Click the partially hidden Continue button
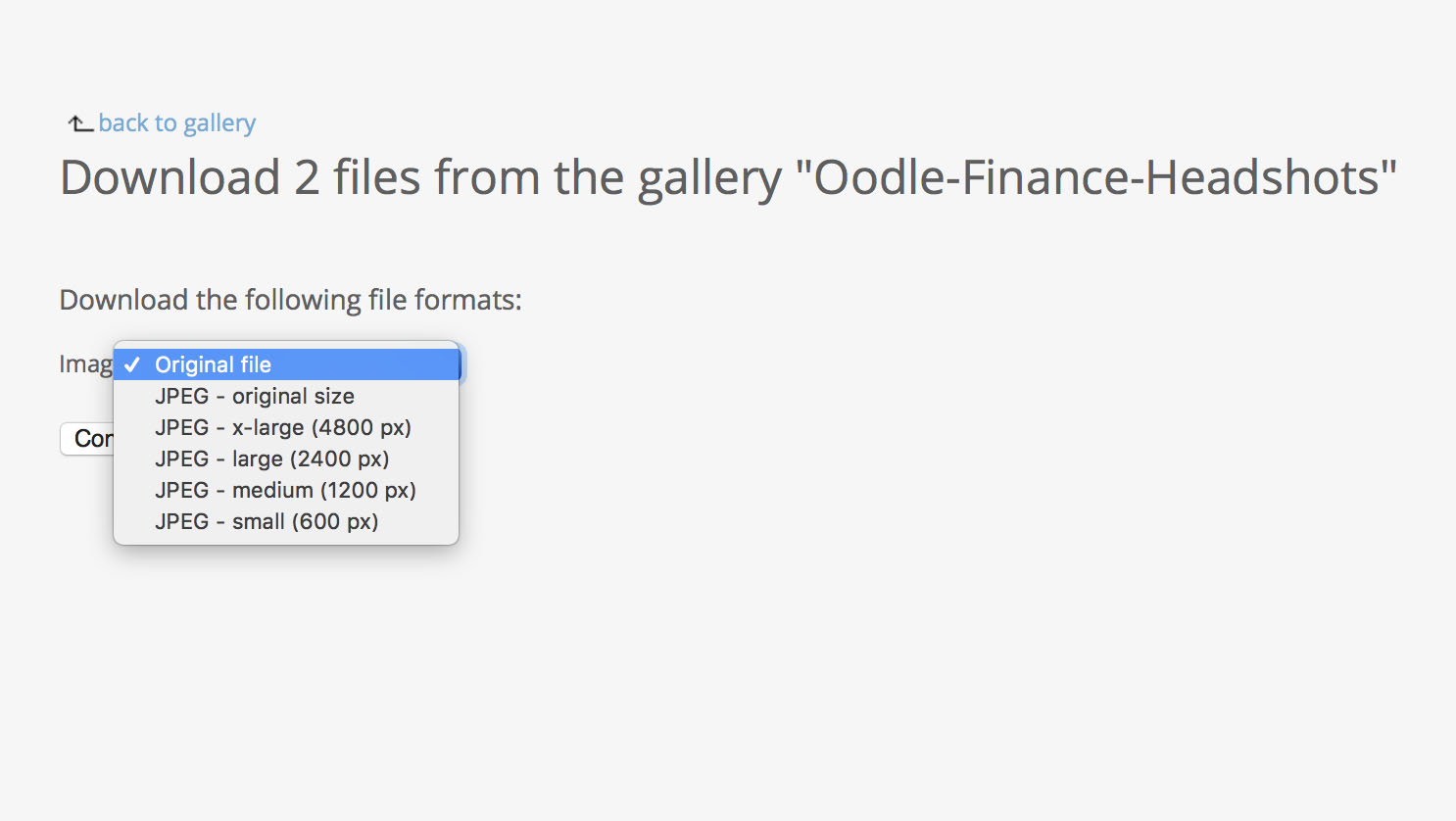This screenshot has width=1456, height=821. pos(87,439)
